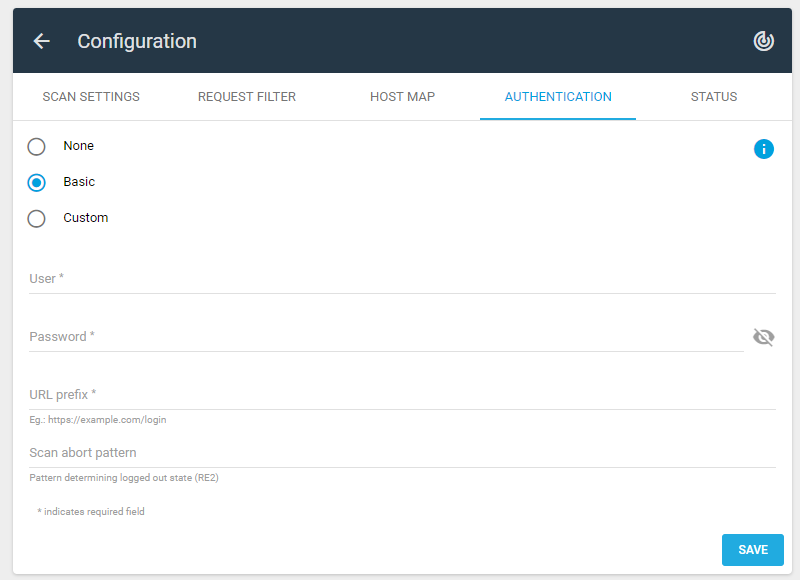Screen dimensions: 800x580
Task: Click the Scan abort pattern field
Action: (402, 453)
